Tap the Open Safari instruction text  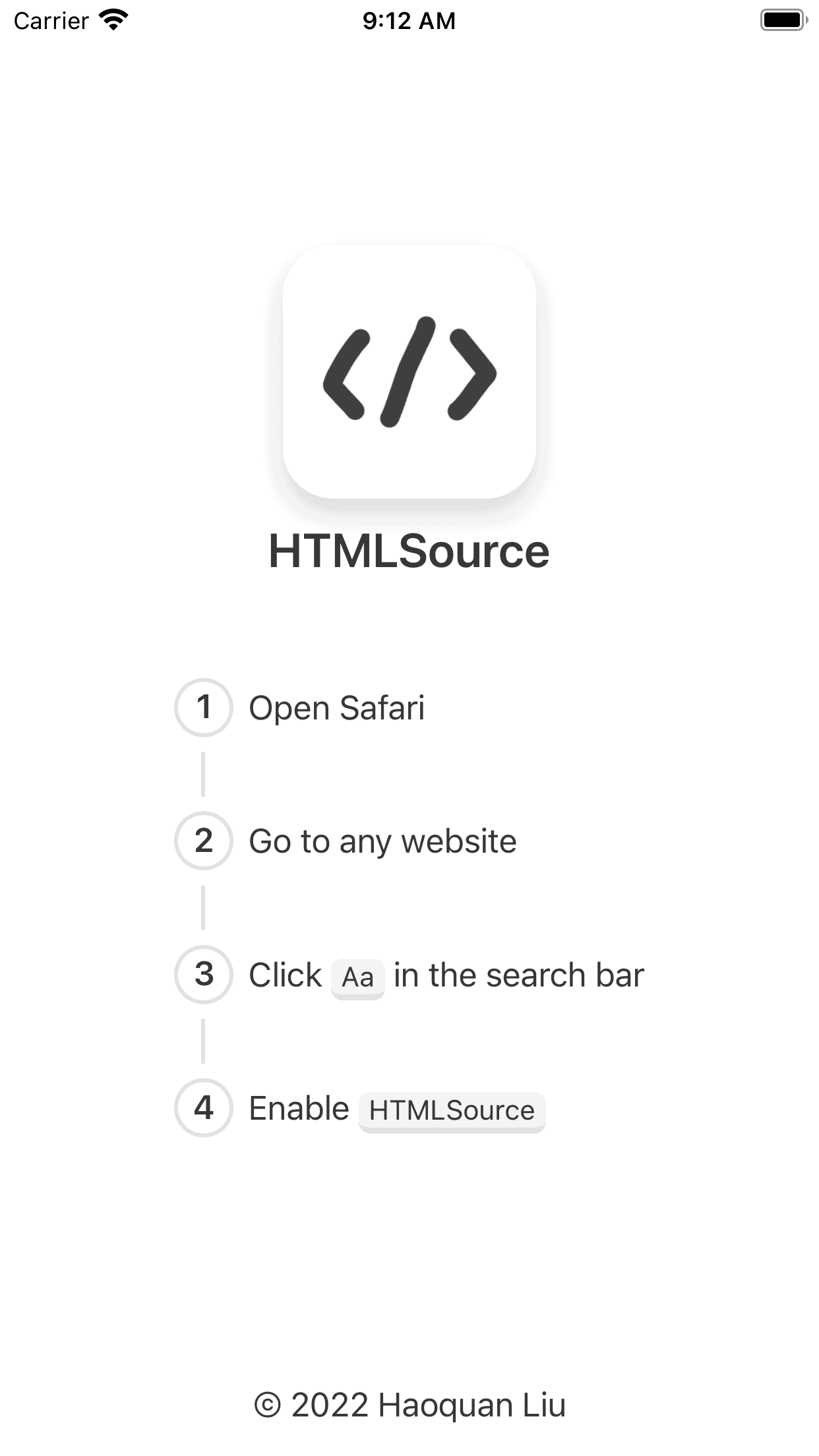click(x=337, y=708)
